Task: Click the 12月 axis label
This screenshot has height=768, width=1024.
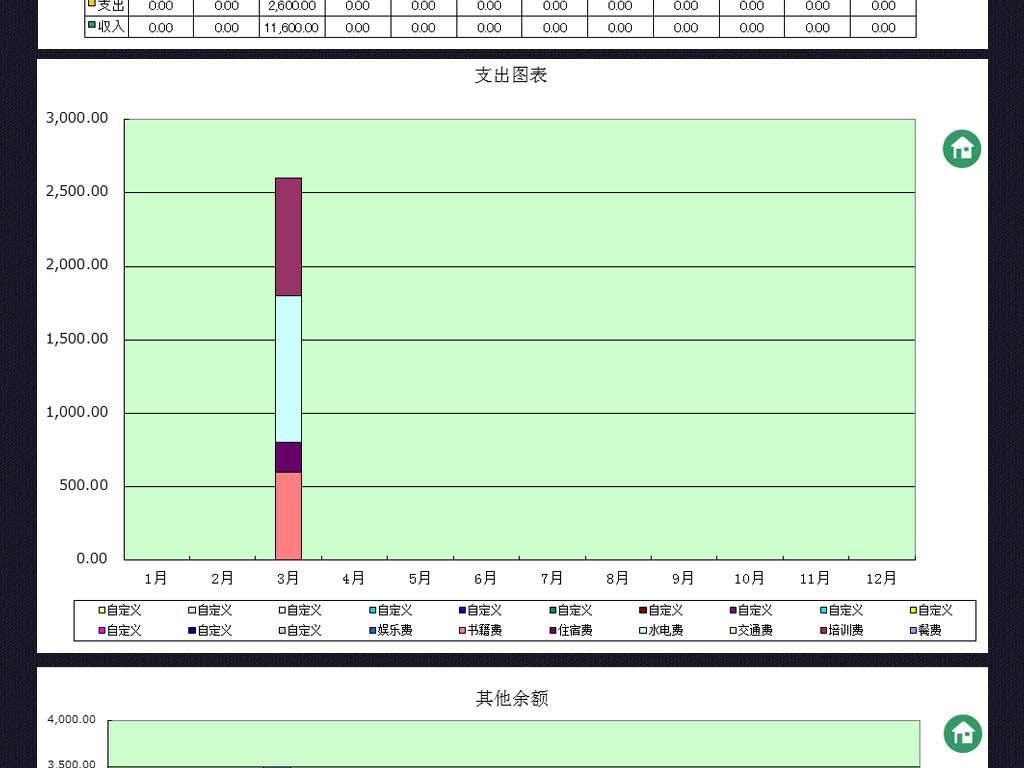Action: [881, 578]
